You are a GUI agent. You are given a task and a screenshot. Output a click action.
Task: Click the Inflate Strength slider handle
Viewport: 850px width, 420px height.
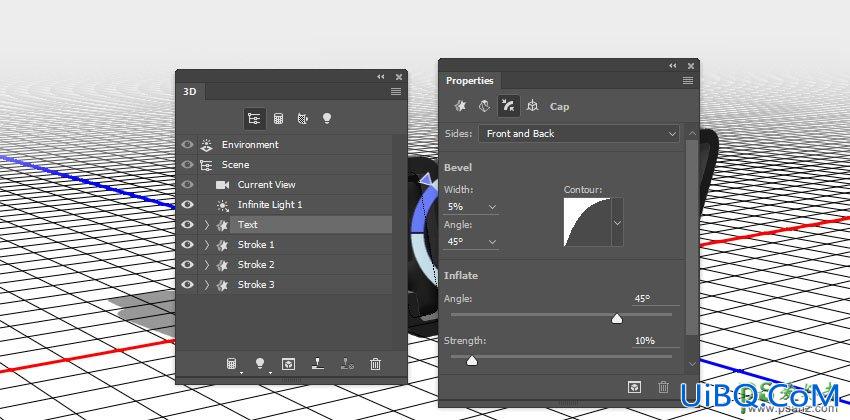(x=472, y=360)
